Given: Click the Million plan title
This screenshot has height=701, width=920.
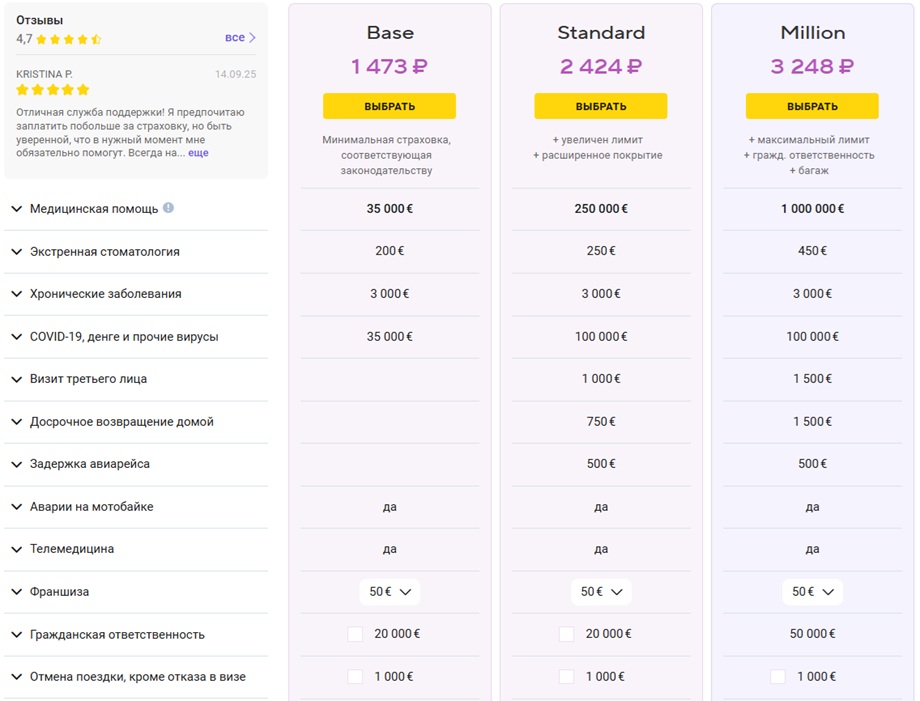Looking at the screenshot, I should coord(813,33).
